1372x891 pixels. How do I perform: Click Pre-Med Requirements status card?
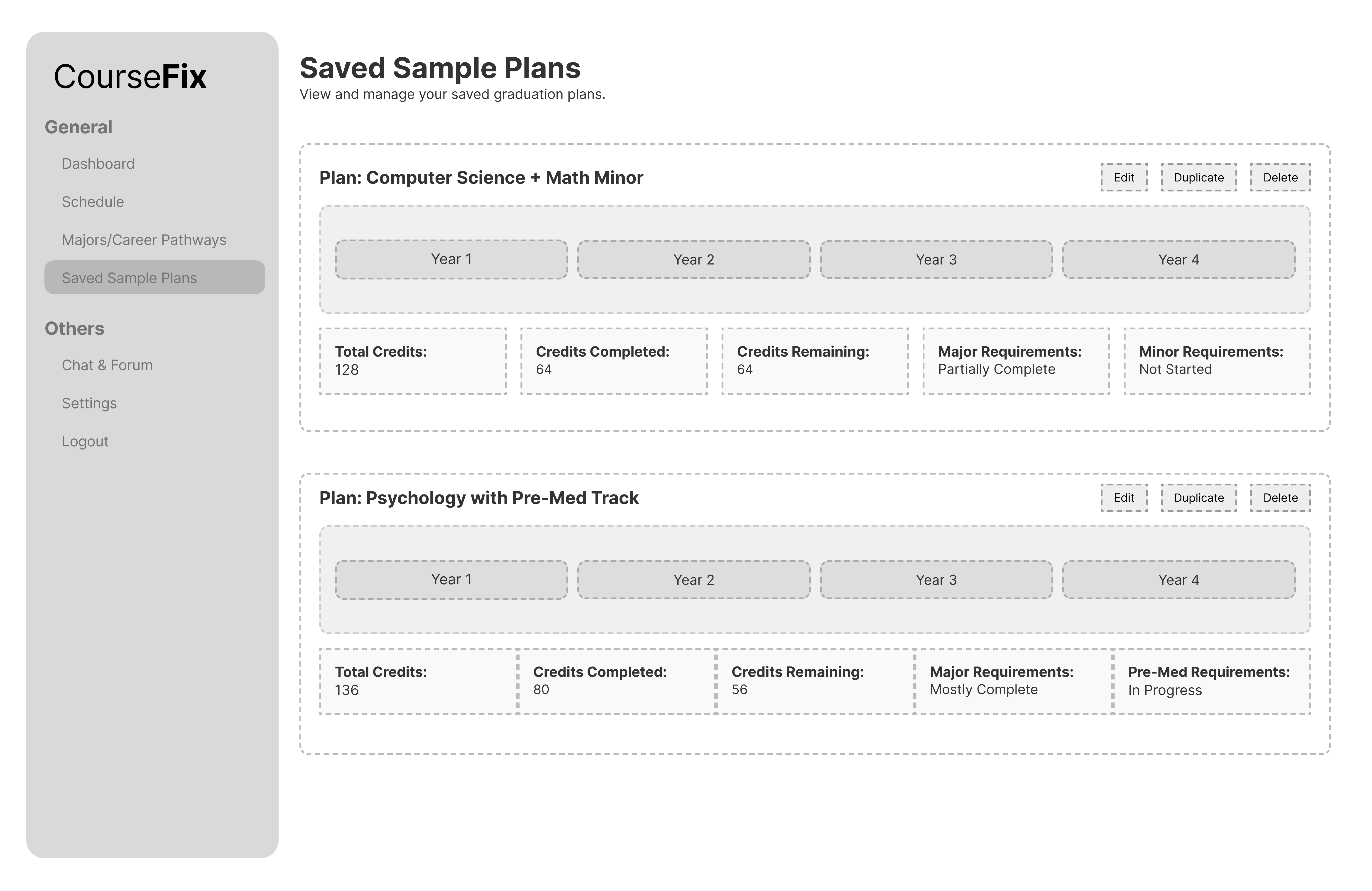[x=1211, y=681]
